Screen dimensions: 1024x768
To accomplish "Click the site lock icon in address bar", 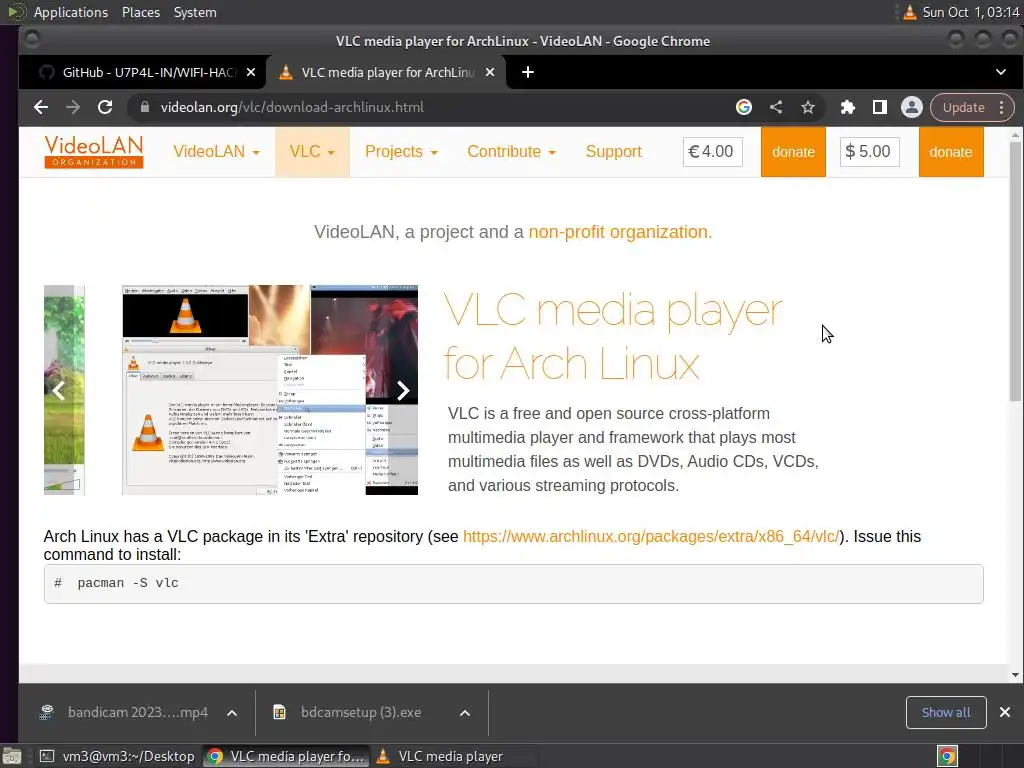I will (x=145, y=107).
